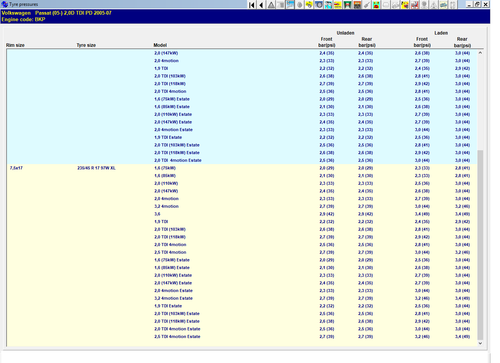The image size is (500, 363).
Task: Open the green vehicle lift toolbar icon
Action: 347,5
